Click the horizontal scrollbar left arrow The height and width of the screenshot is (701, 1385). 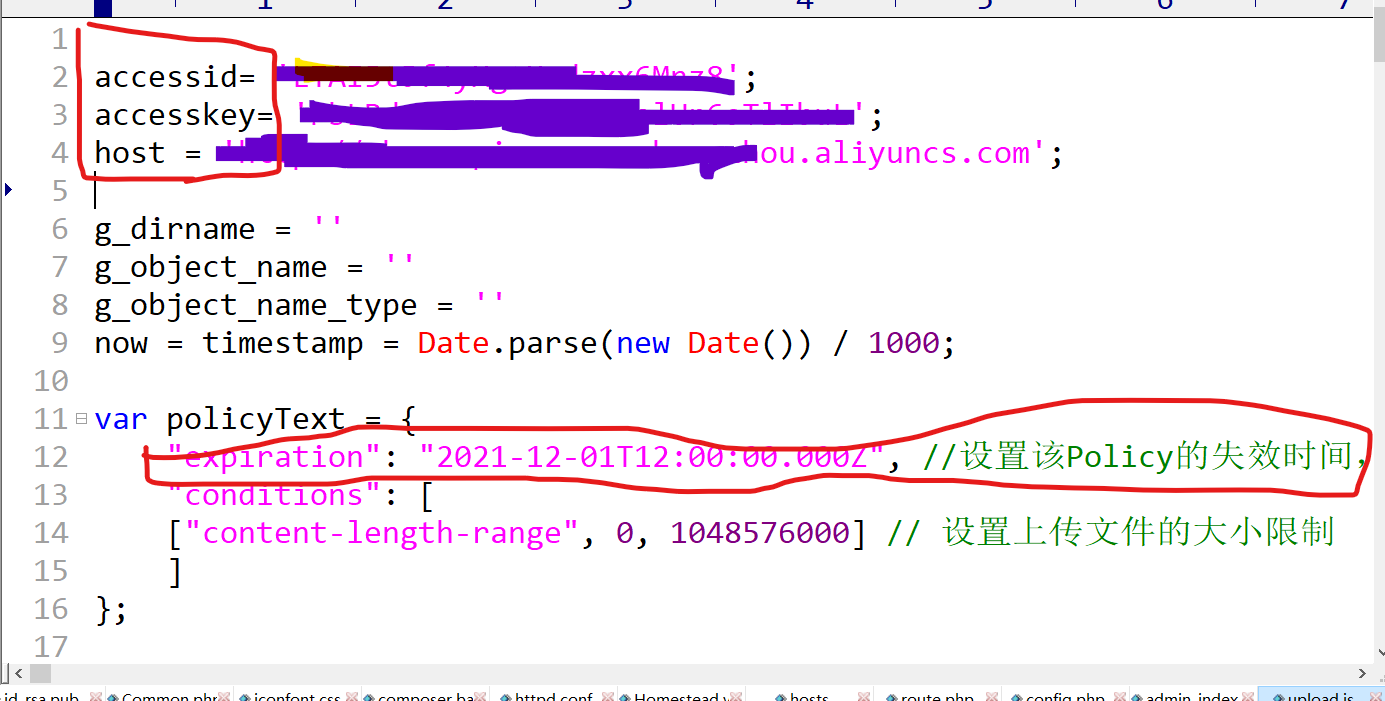(x=19, y=673)
